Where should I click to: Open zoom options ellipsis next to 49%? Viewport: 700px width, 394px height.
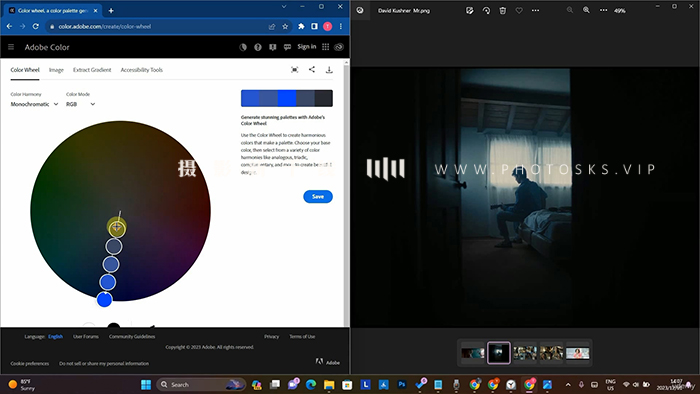[603, 10]
